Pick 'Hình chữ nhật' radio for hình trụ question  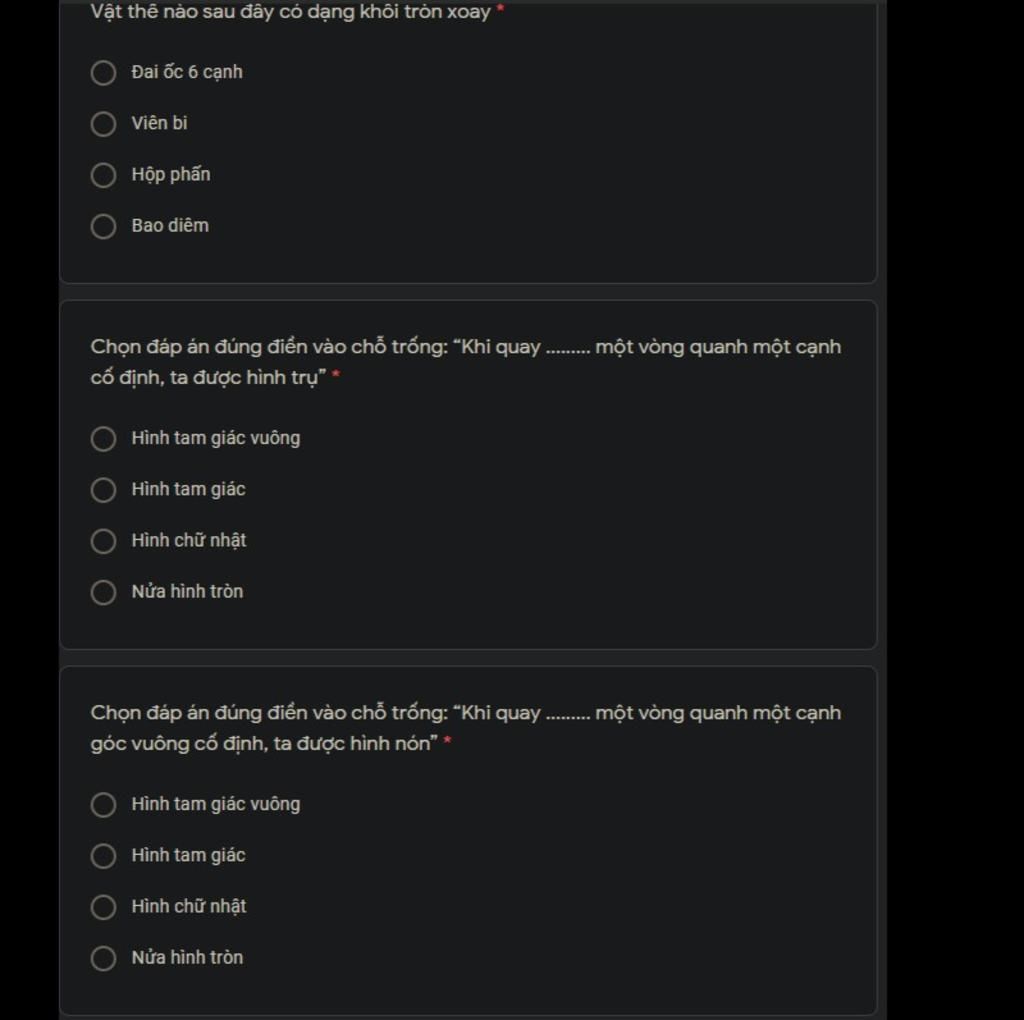104,541
